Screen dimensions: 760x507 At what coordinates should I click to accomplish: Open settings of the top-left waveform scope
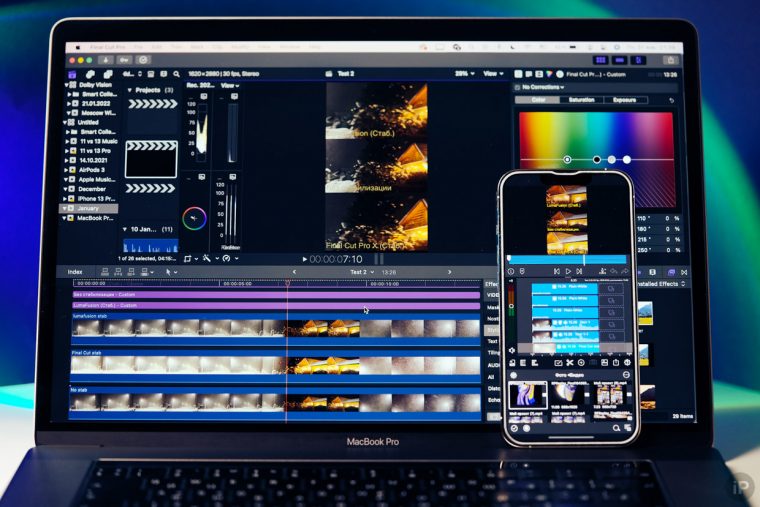click(204, 96)
